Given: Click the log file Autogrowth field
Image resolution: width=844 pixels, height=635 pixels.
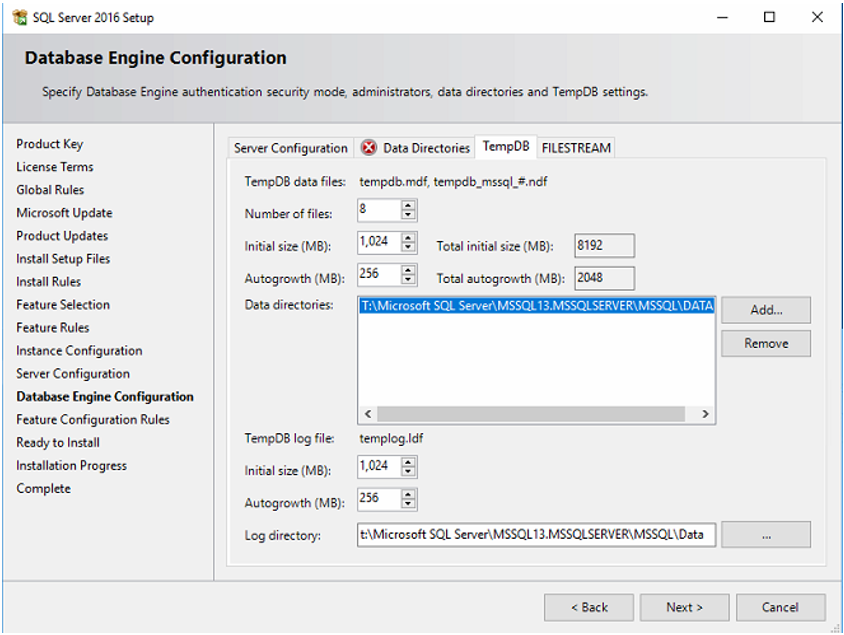Looking at the screenshot, I should tap(379, 499).
